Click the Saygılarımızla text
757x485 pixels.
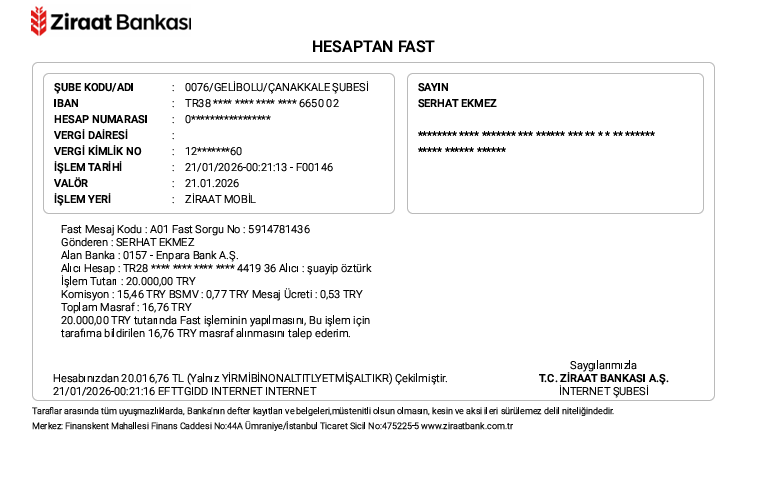(x=603, y=365)
